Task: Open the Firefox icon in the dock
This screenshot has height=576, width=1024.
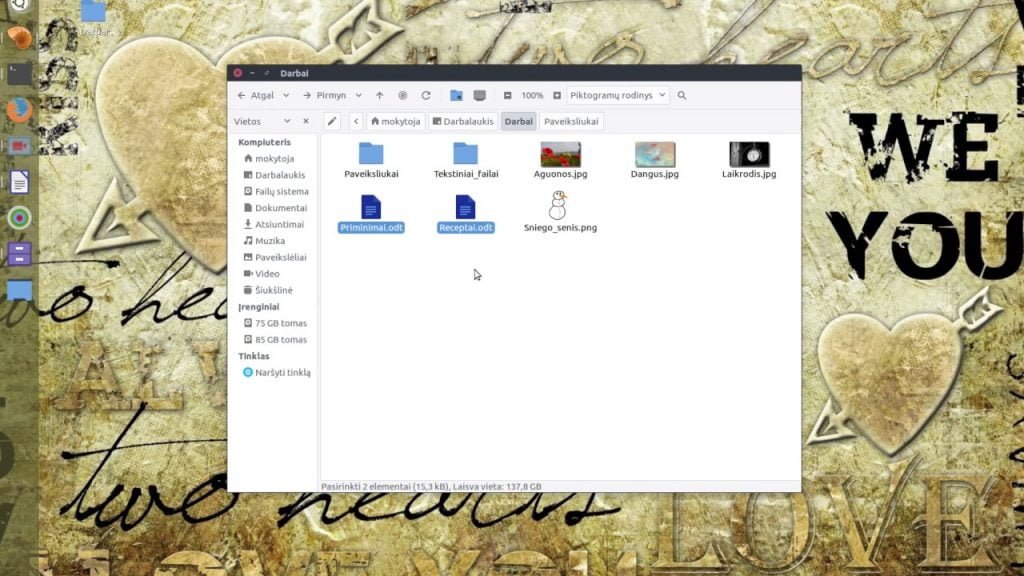Action: (x=19, y=110)
